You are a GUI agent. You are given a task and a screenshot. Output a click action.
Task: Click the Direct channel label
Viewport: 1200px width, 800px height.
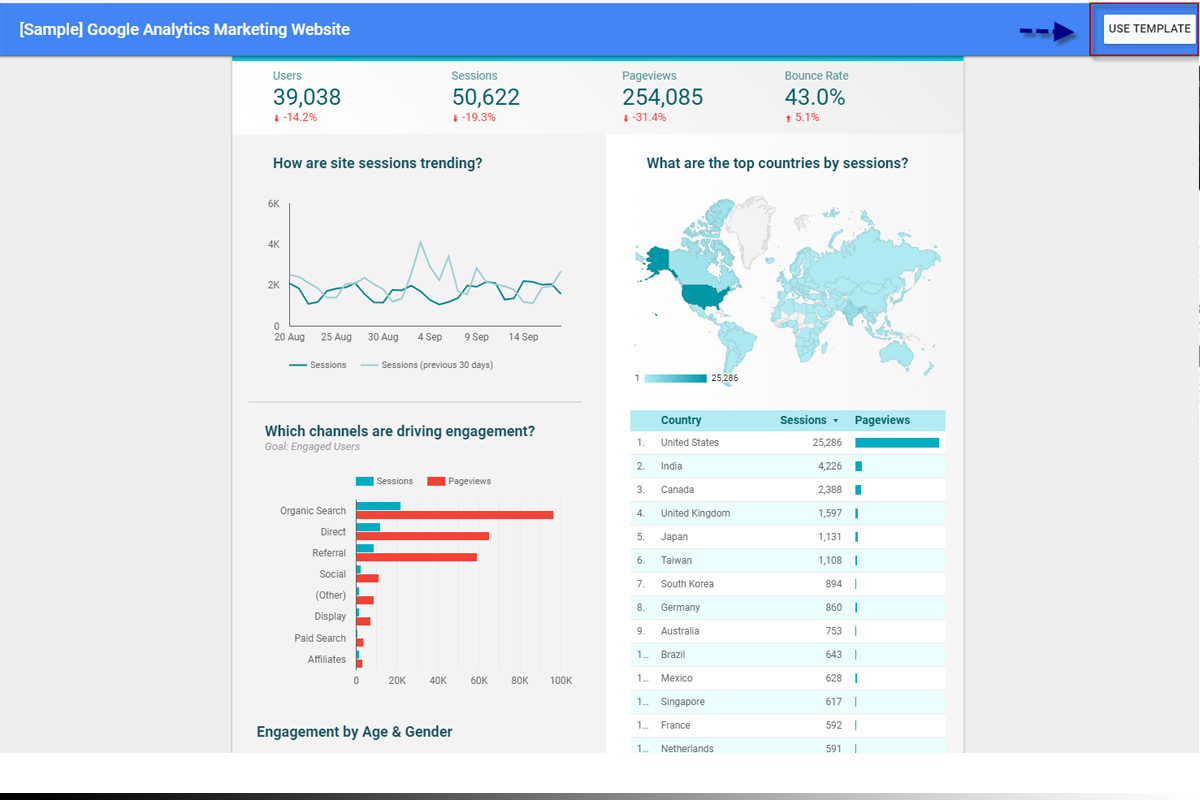click(x=333, y=532)
